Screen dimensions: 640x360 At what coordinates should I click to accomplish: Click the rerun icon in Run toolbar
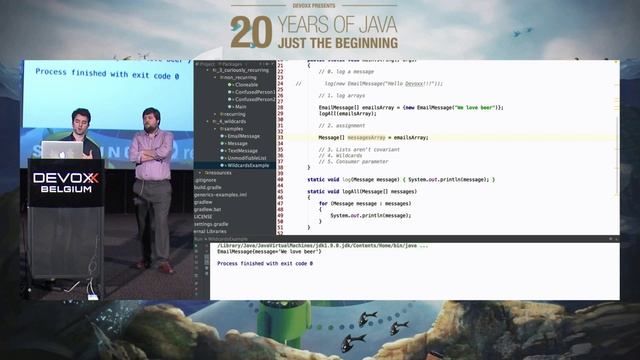click(196, 246)
